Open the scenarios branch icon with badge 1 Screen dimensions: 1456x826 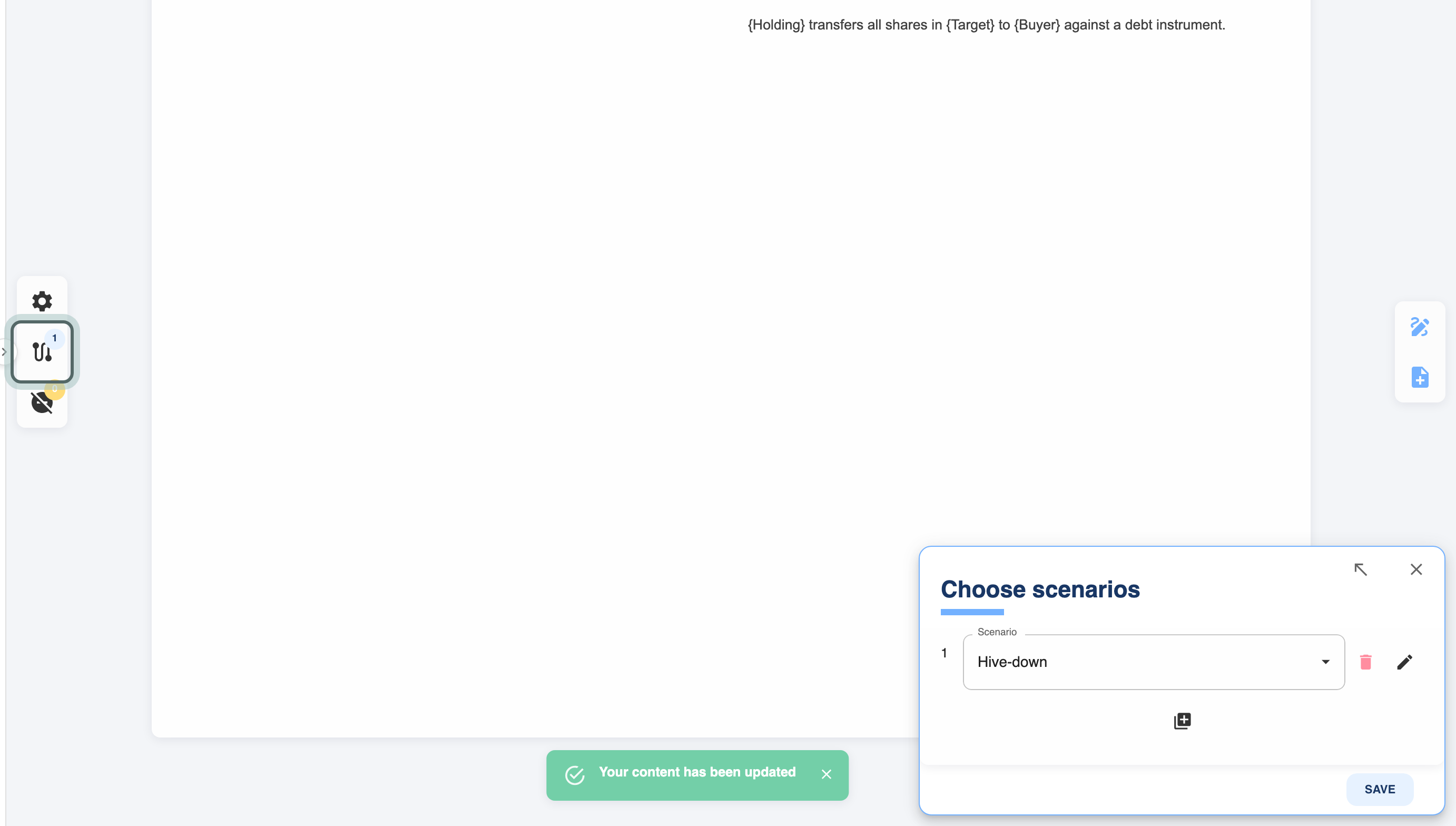(x=42, y=352)
